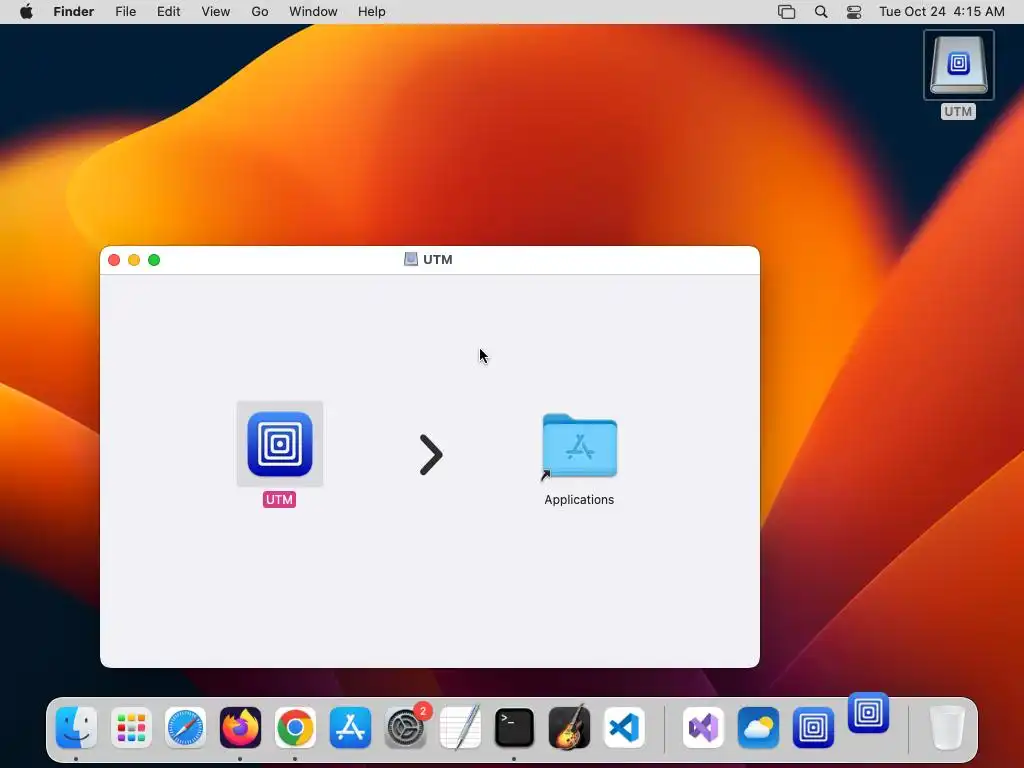Open Control Center in menu bar
Image resolution: width=1024 pixels, height=768 pixels.
(854, 12)
